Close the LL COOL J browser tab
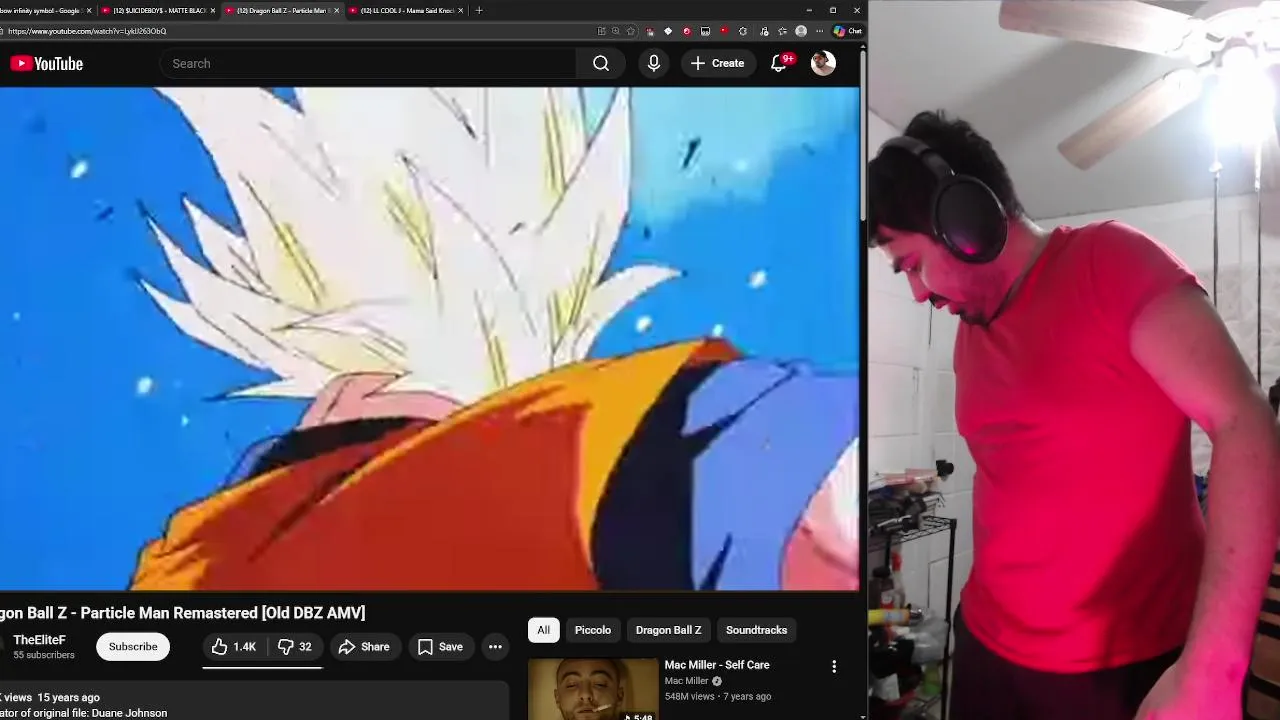The height and width of the screenshot is (720, 1280). 461,10
